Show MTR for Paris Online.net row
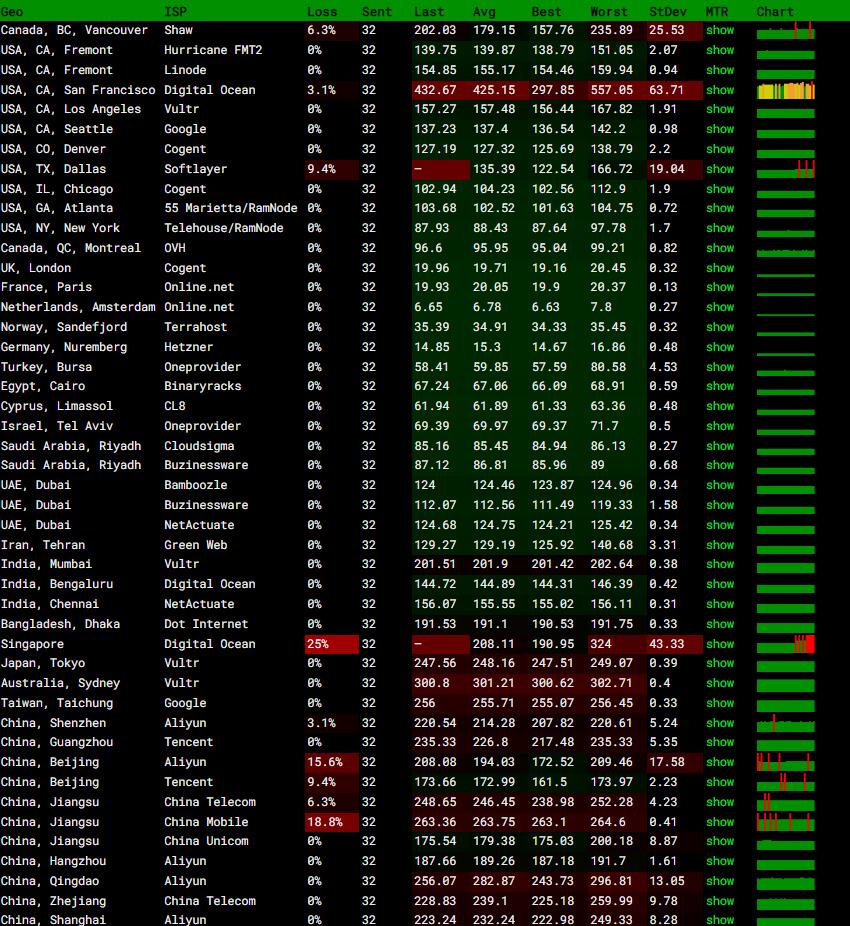 (x=720, y=287)
